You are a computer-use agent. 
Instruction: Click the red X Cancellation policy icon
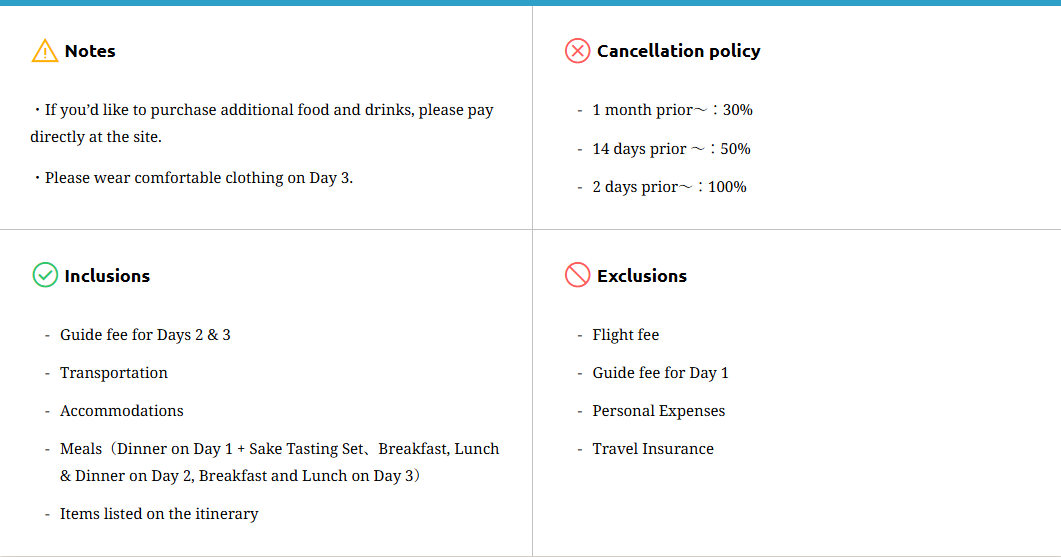pyautogui.click(x=577, y=51)
